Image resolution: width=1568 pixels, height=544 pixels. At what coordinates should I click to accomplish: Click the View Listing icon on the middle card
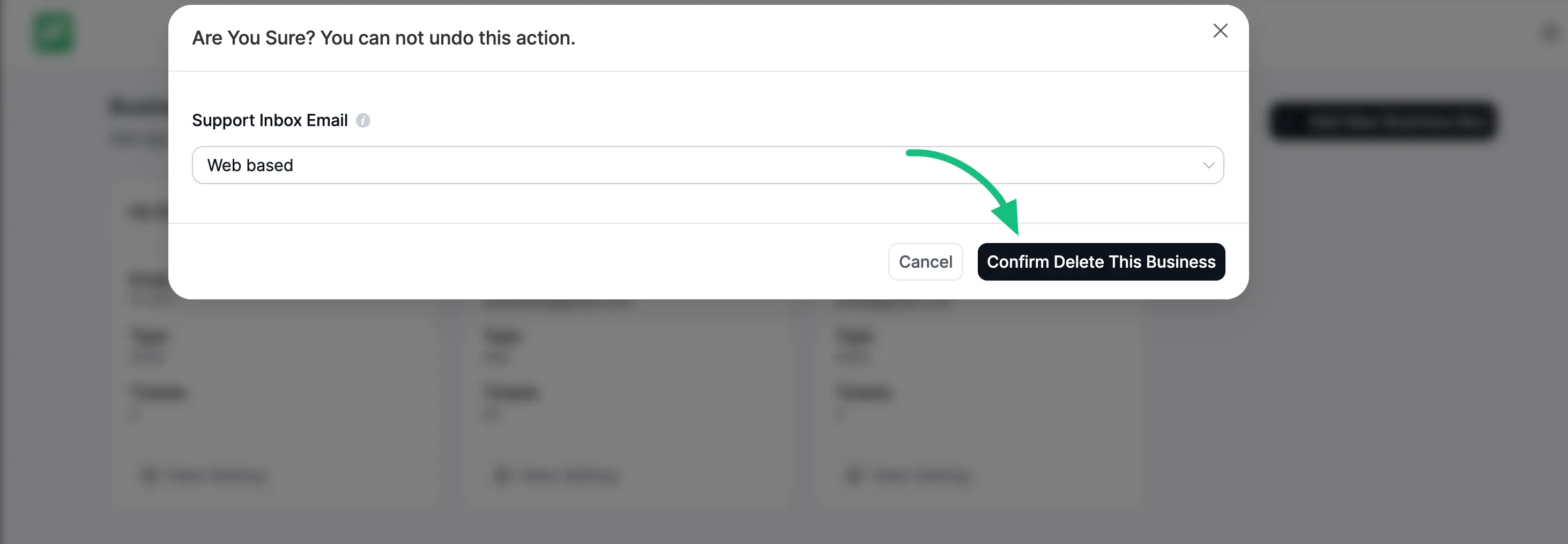tap(502, 476)
